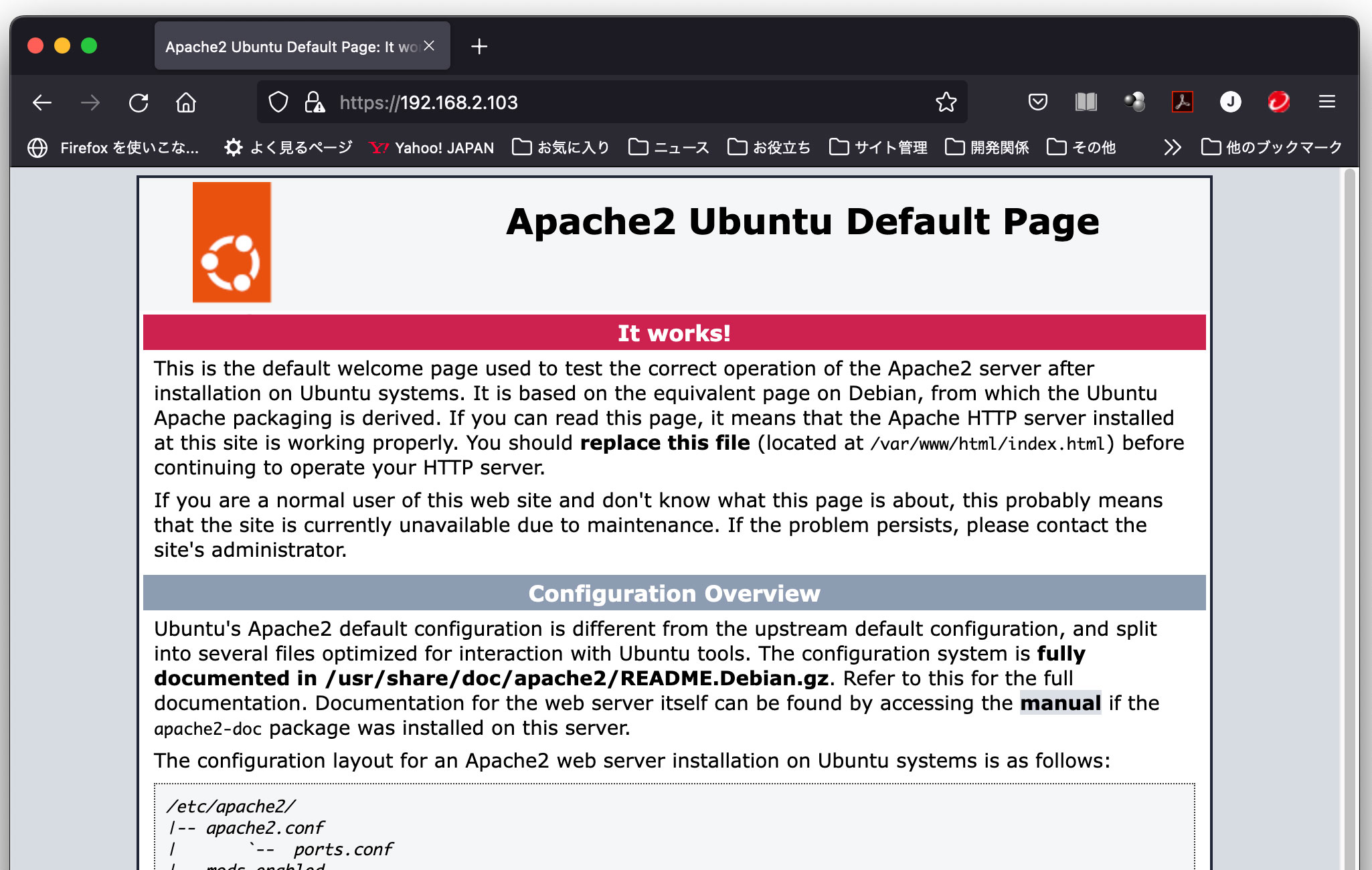Reload the current page
Image resolution: width=1372 pixels, height=870 pixels.
point(139,102)
